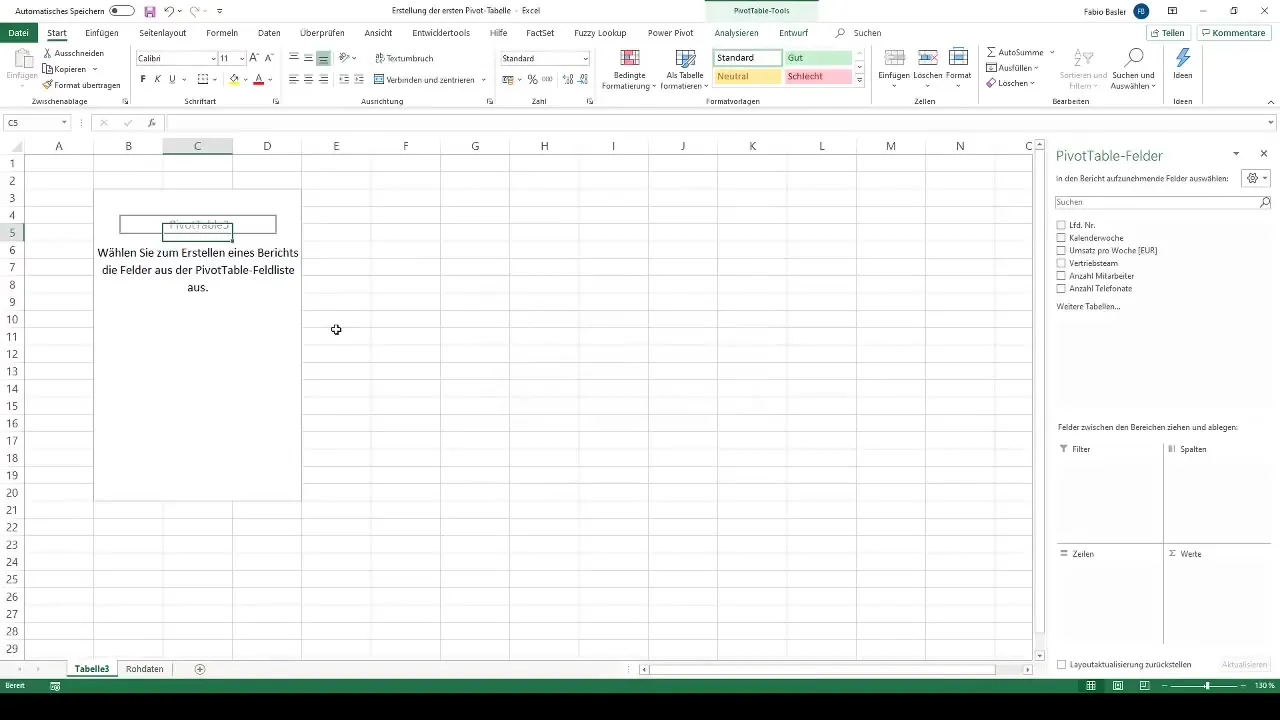Click Verbinden und zentrieren
The height and width of the screenshot is (720, 1280).
pyautogui.click(x=425, y=79)
